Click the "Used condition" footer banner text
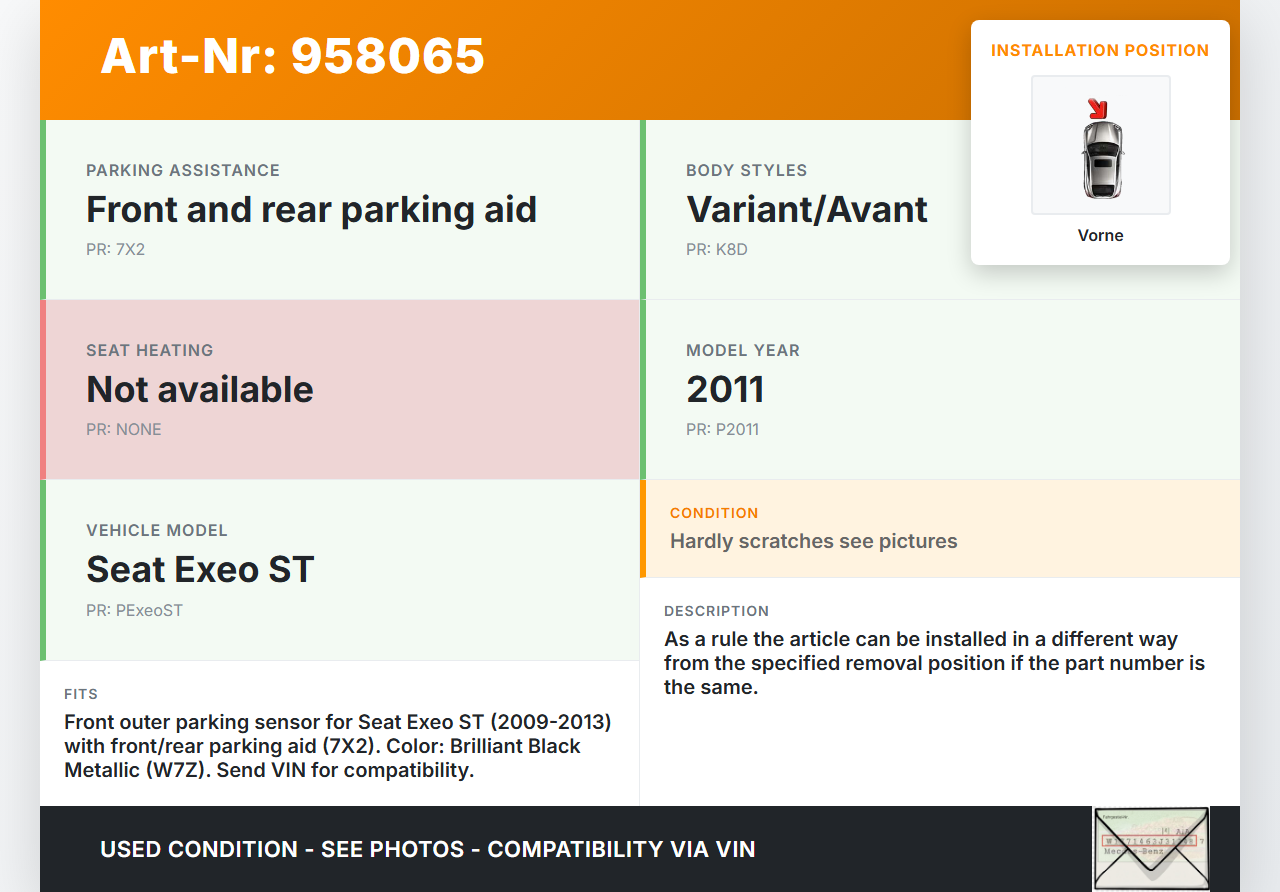The width and height of the screenshot is (1280, 892). 427,850
